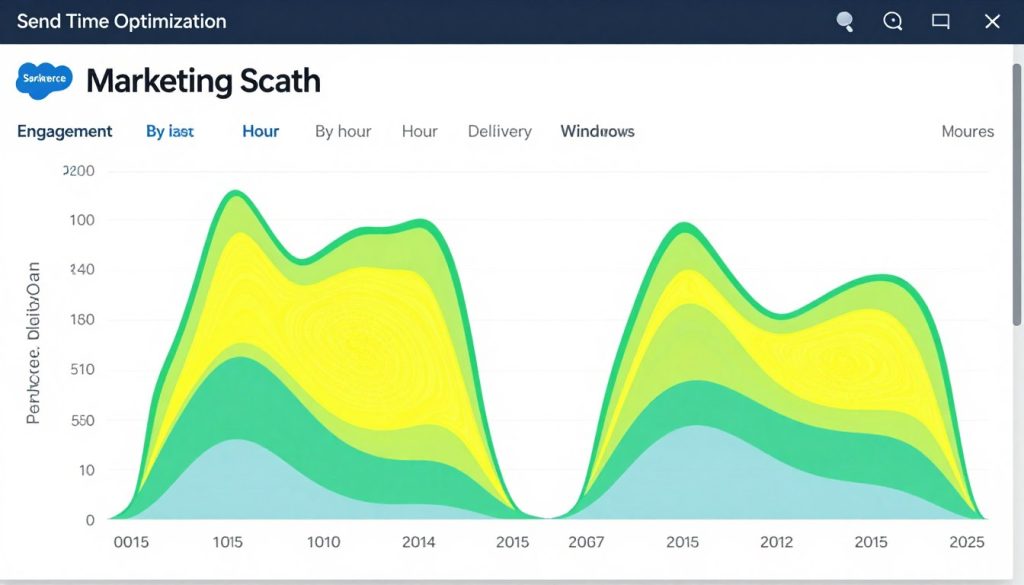Select the Delivery tab
Screen dimensions: 1024x585
coord(499,131)
